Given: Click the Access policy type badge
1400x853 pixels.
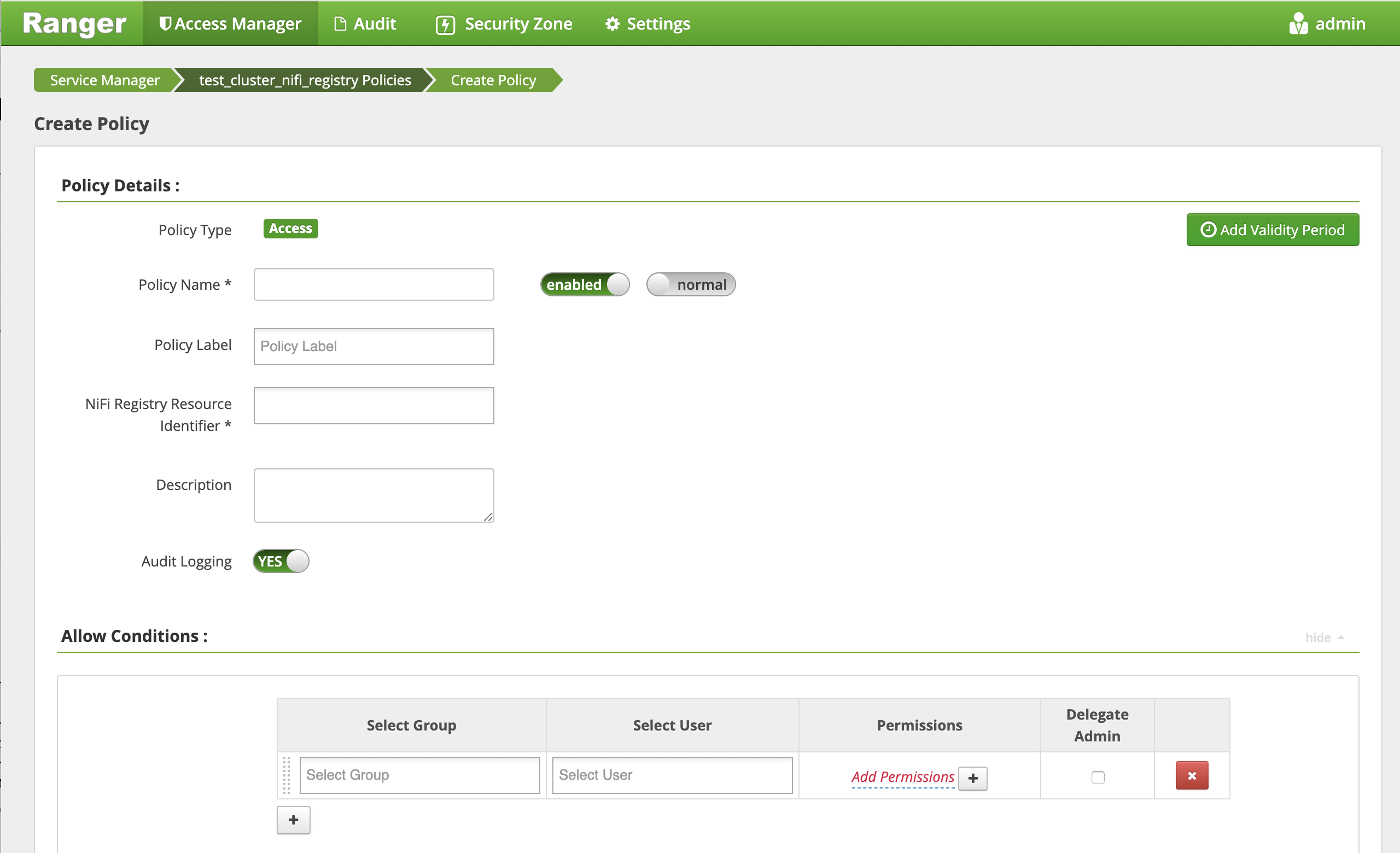Looking at the screenshot, I should [x=290, y=229].
